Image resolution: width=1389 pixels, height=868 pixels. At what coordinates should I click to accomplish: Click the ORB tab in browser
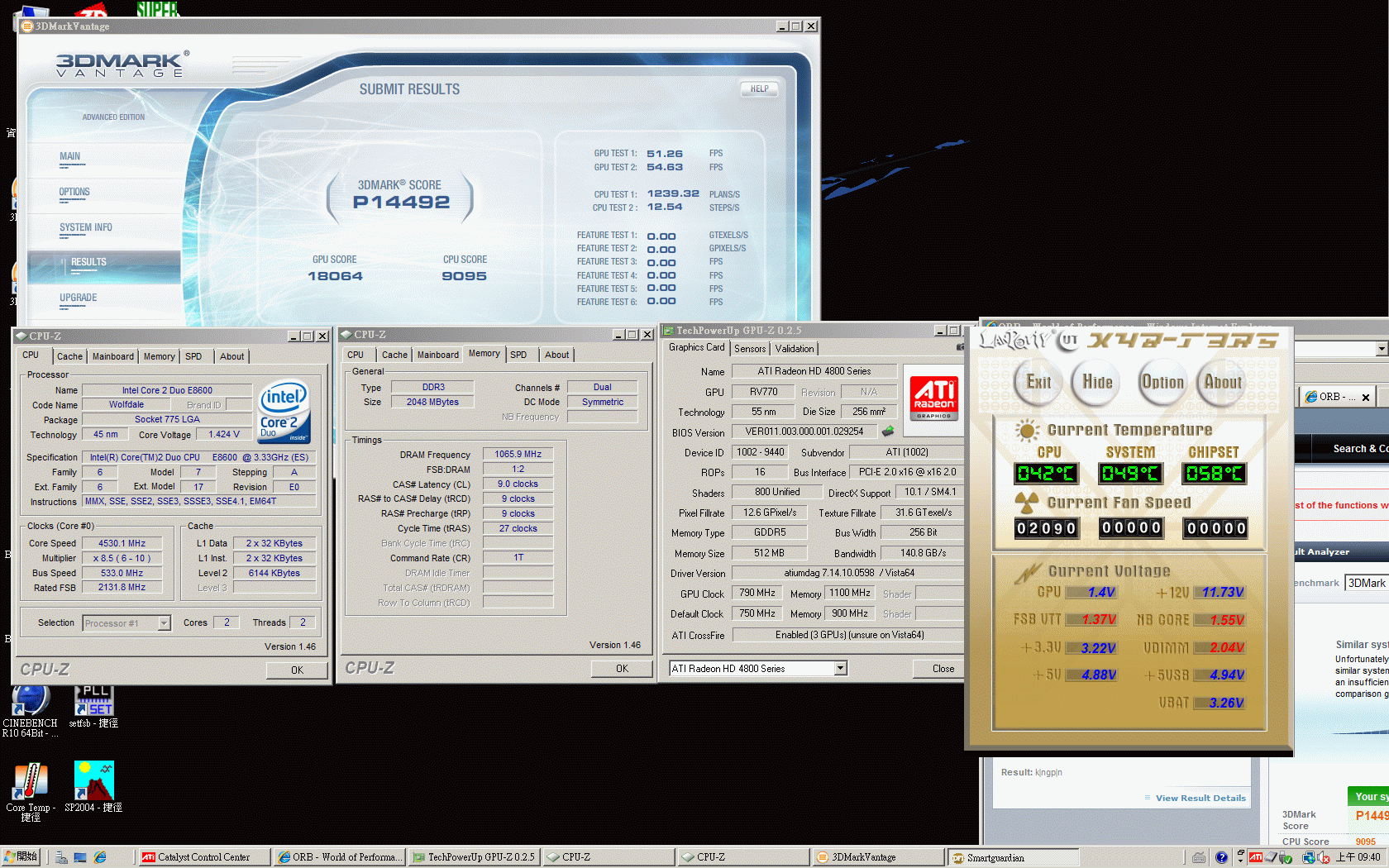tap(1336, 397)
